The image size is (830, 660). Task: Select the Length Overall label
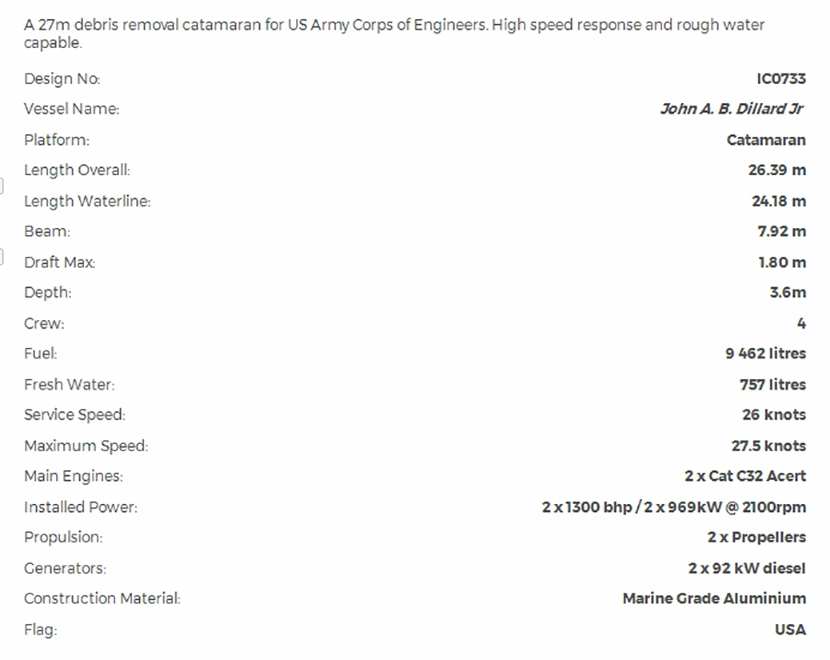click(x=77, y=170)
